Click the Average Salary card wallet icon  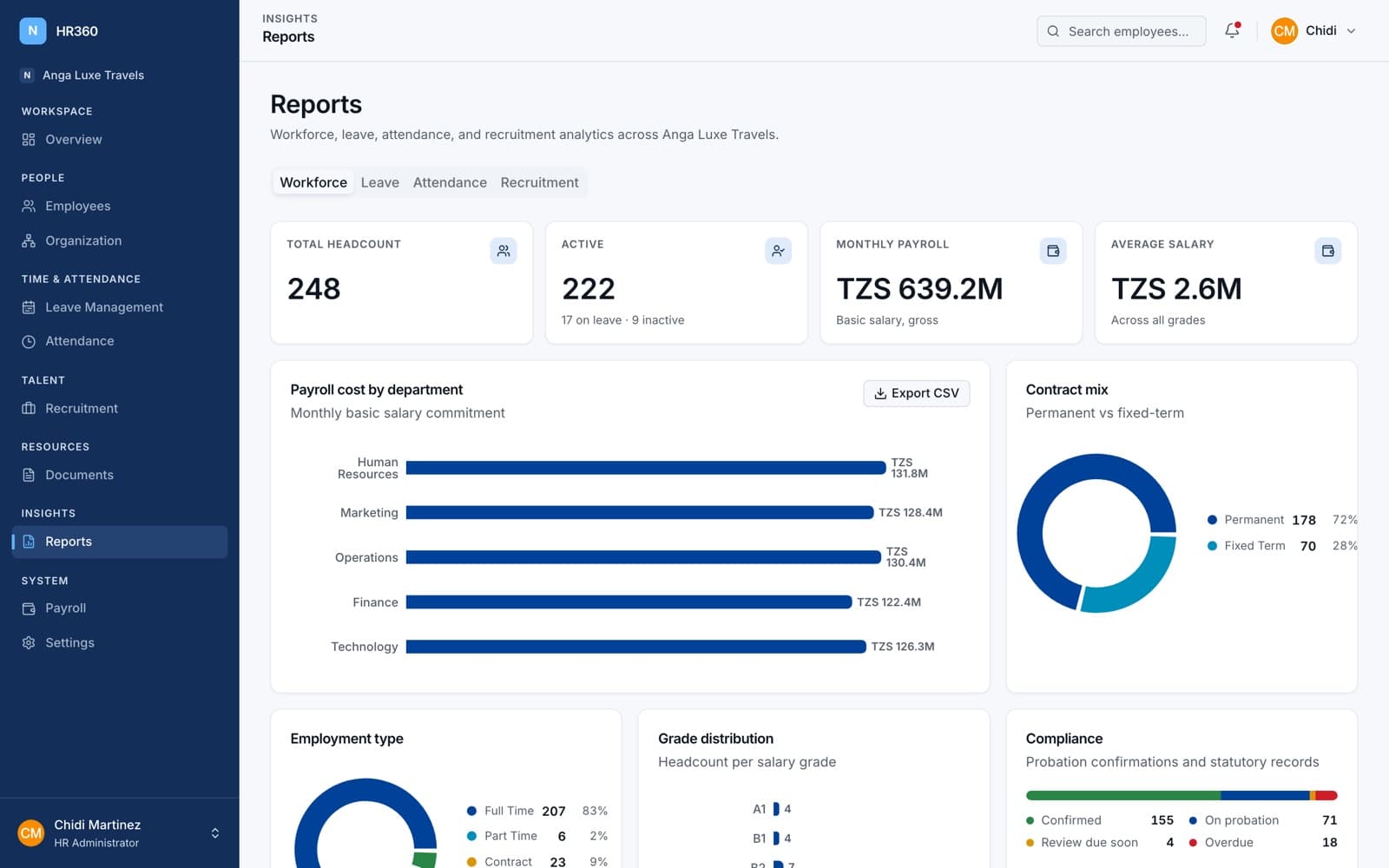coord(1327,251)
